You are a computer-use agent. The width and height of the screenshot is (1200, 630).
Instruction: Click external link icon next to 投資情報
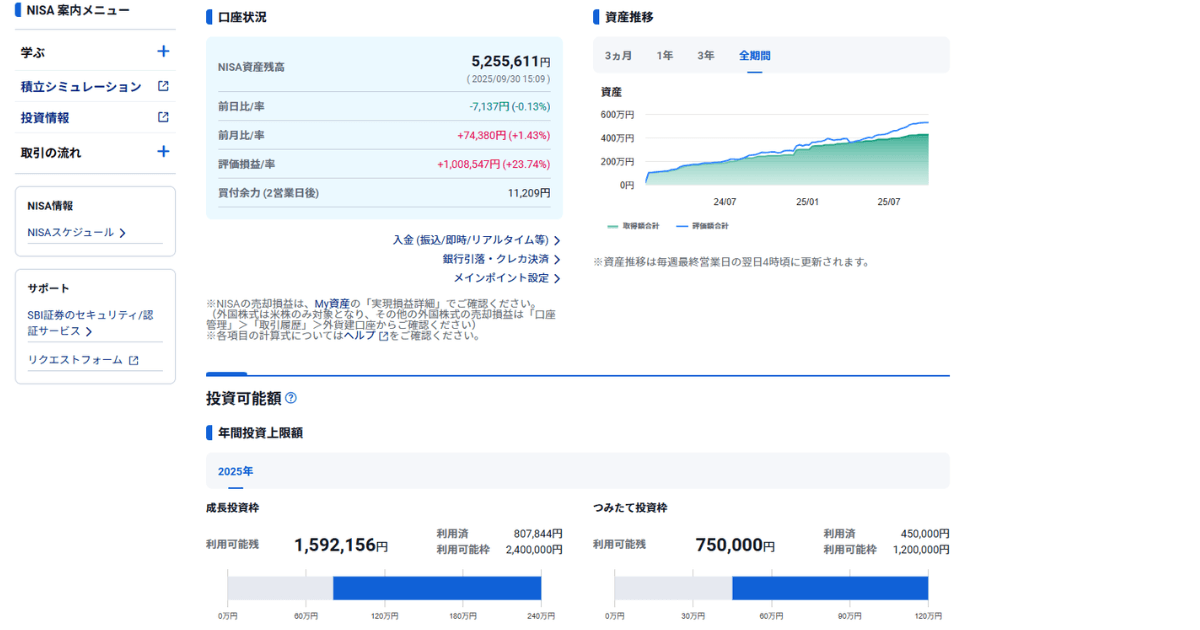(163, 117)
